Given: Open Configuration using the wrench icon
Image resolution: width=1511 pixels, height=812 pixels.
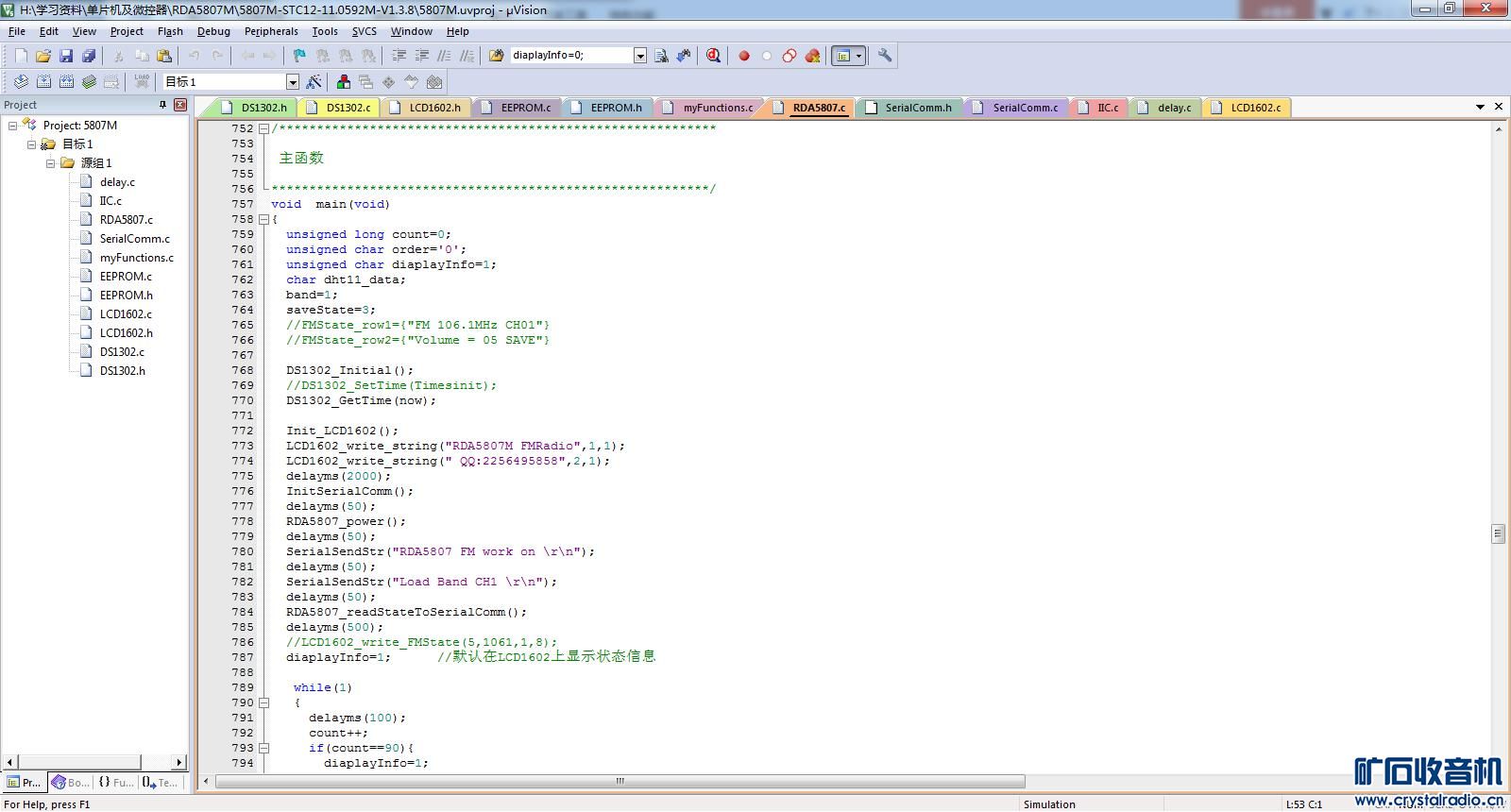Looking at the screenshot, I should point(885,56).
